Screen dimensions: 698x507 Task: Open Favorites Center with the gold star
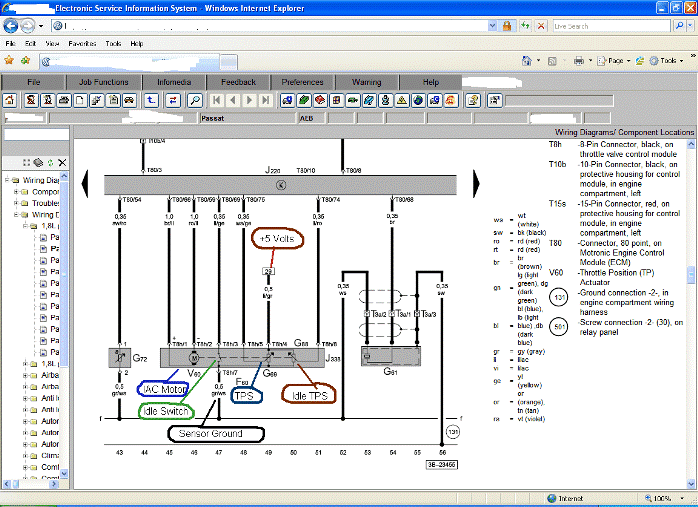pyautogui.click(x=8, y=60)
